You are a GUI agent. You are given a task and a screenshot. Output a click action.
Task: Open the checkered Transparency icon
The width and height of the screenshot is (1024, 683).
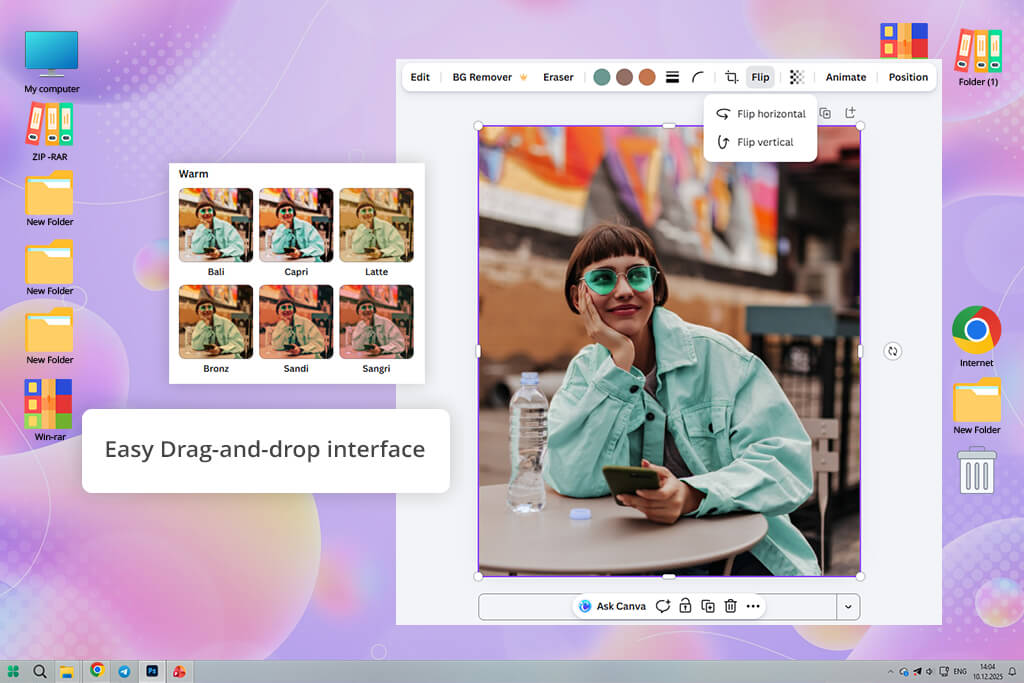click(796, 77)
